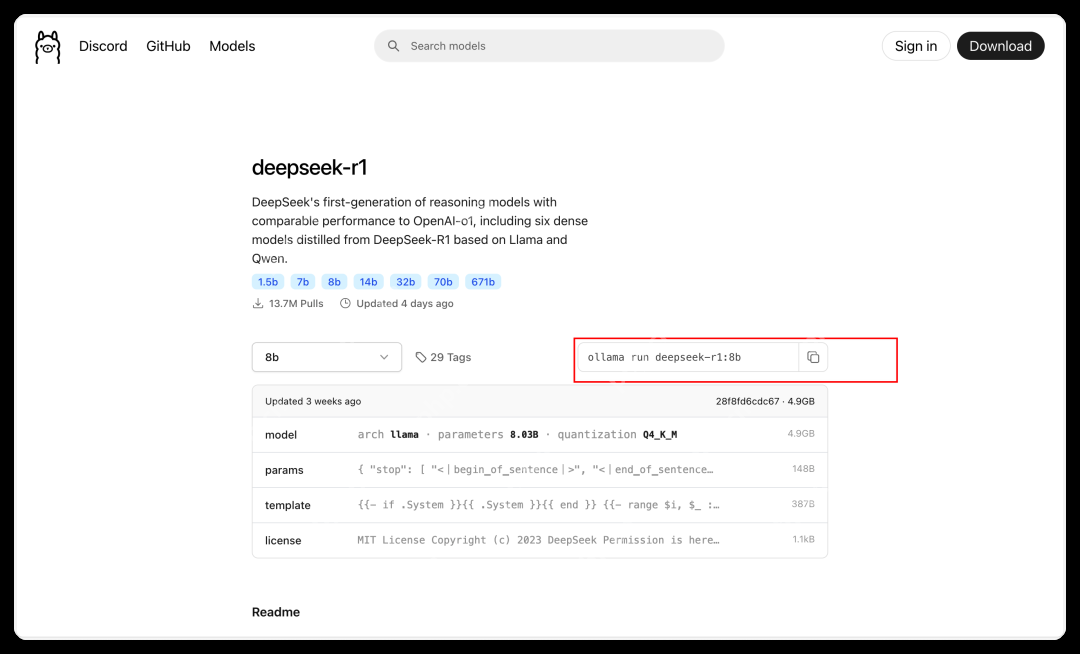Select the 14b size tag
Screen dimensions: 1080x654
(368, 282)
